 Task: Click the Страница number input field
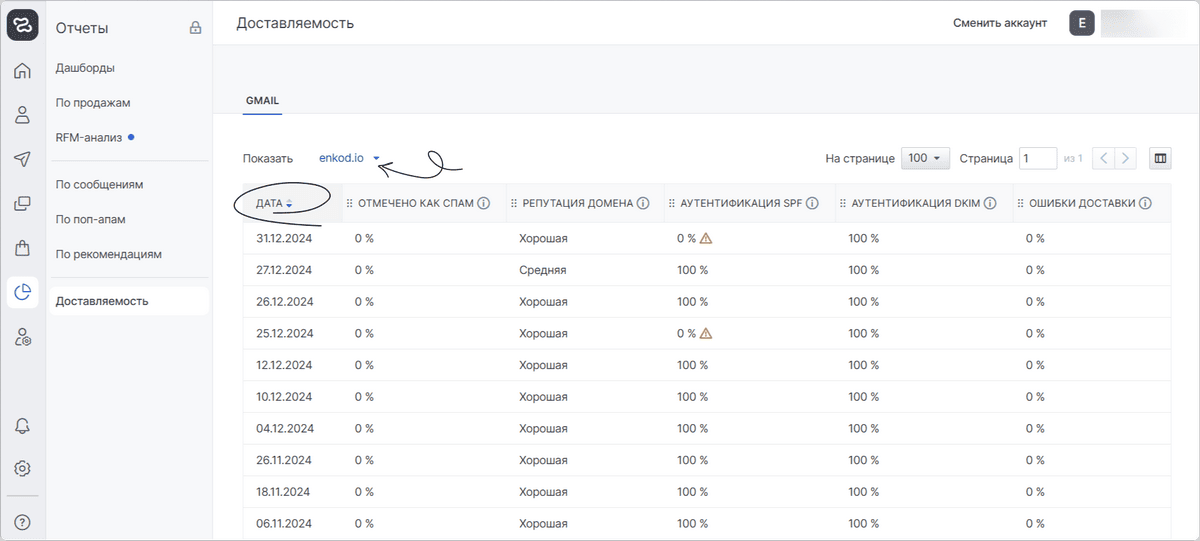[1037, 158]
